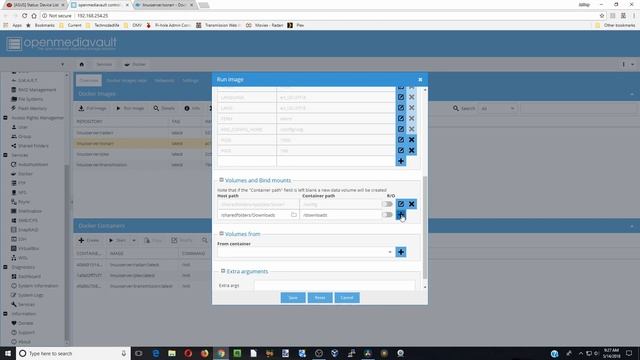640x360 pixels.
Task: Close the Run image dialog
Action: [420, 79]
